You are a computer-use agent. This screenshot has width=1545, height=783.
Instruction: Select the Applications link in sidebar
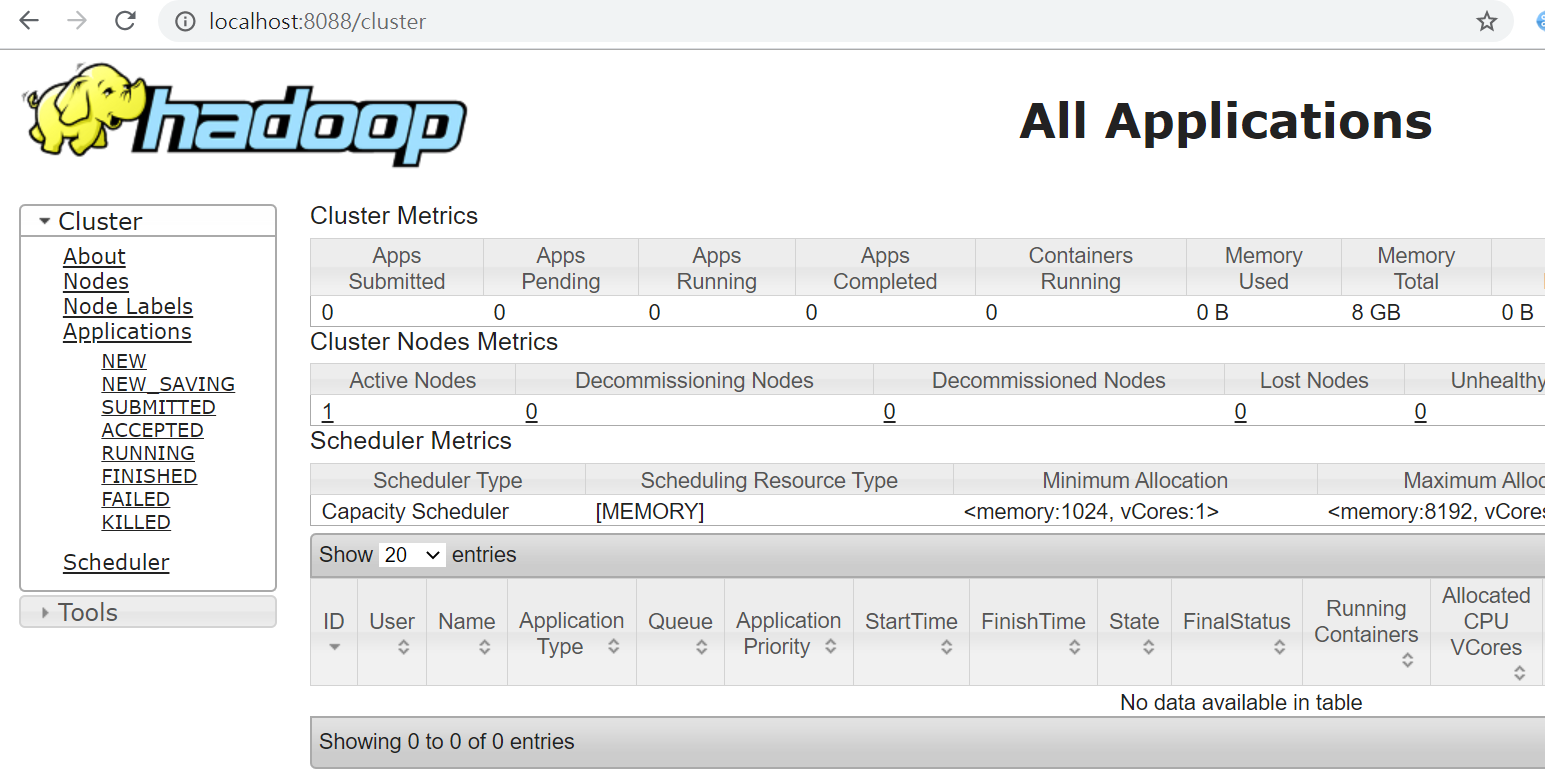pyautogui.click(x=127, y=332)
